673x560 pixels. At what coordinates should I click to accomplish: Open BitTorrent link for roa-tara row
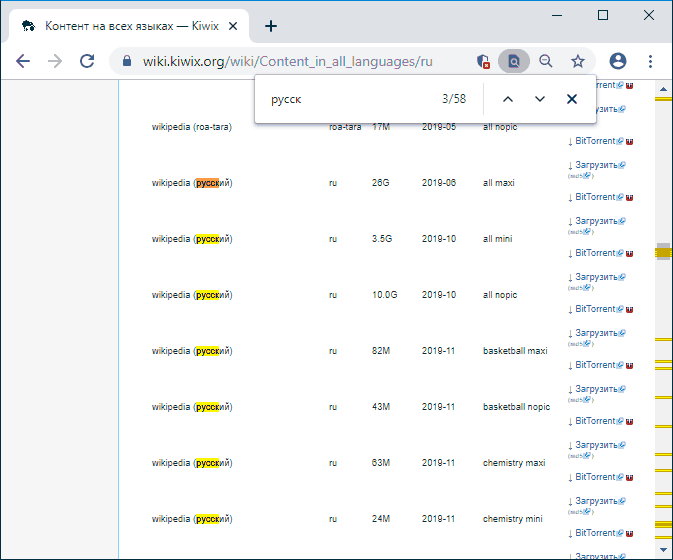[x=595, y=141]
